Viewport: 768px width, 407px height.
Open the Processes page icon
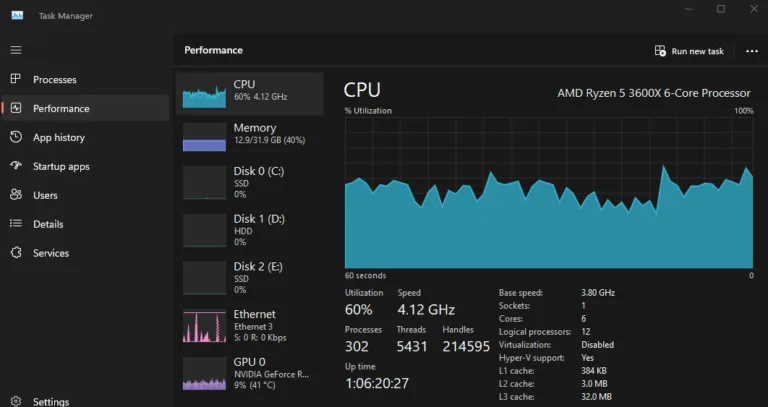(16, 79)
